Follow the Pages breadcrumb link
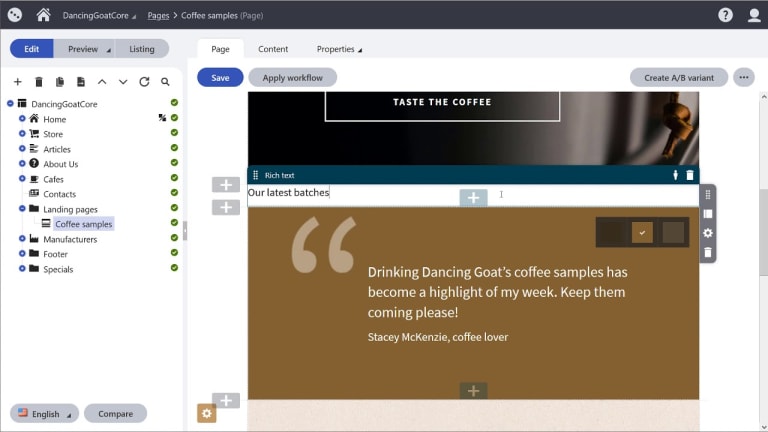The width and height of the screenshot is (768, 432). pos(158,16)
